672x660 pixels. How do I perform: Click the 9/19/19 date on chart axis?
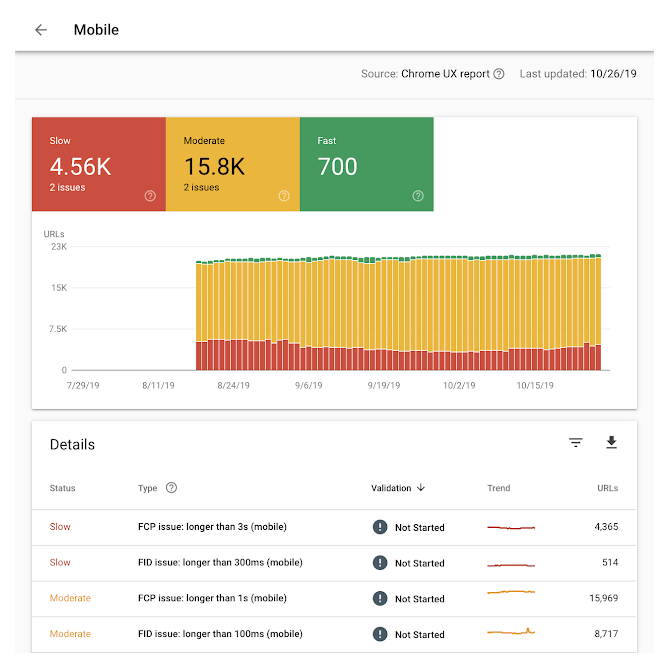(384, 385)
